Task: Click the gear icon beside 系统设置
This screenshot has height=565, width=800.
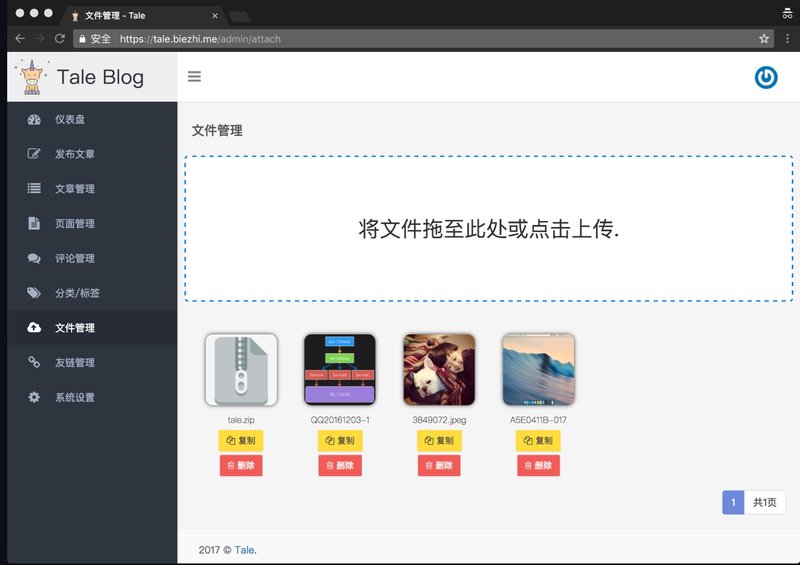Action: tap(34, 397)
